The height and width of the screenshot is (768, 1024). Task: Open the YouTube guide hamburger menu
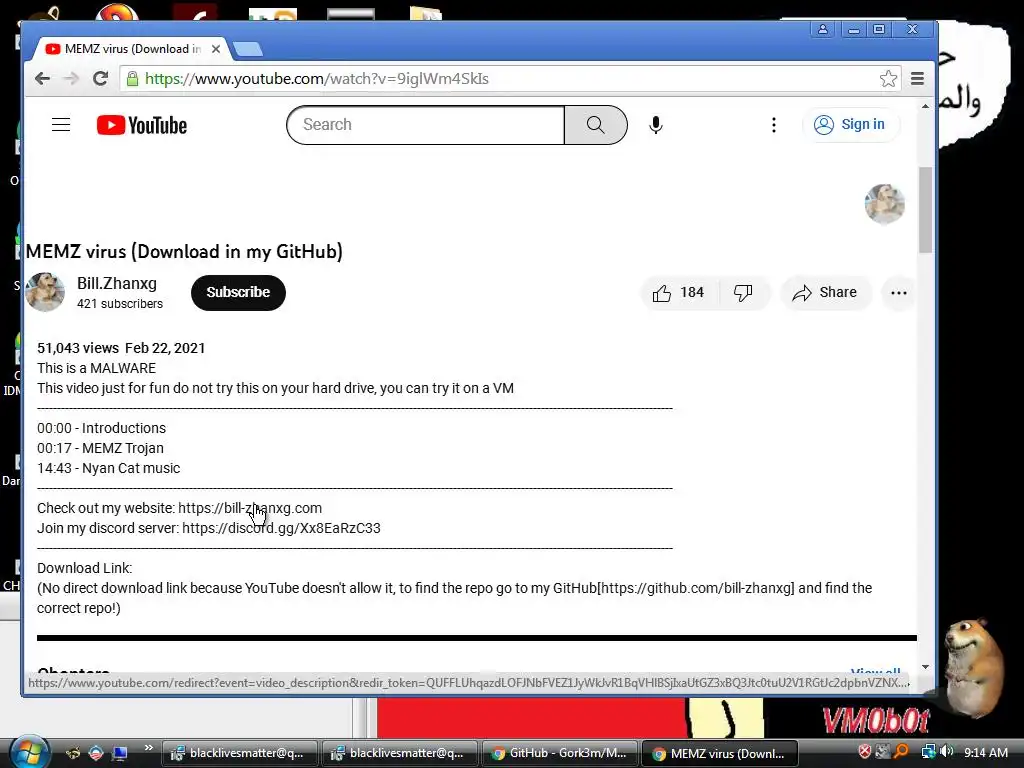(61, 125)
